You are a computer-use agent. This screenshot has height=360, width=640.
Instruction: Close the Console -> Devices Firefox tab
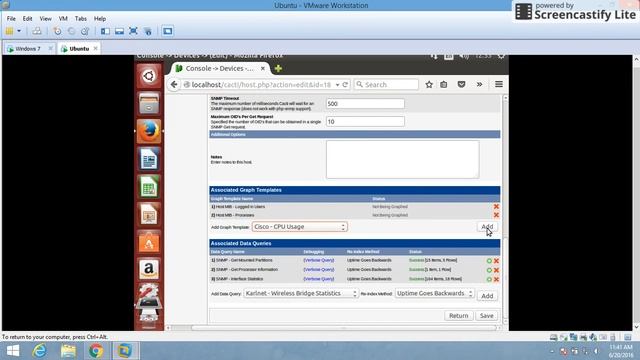coord(263,69)
